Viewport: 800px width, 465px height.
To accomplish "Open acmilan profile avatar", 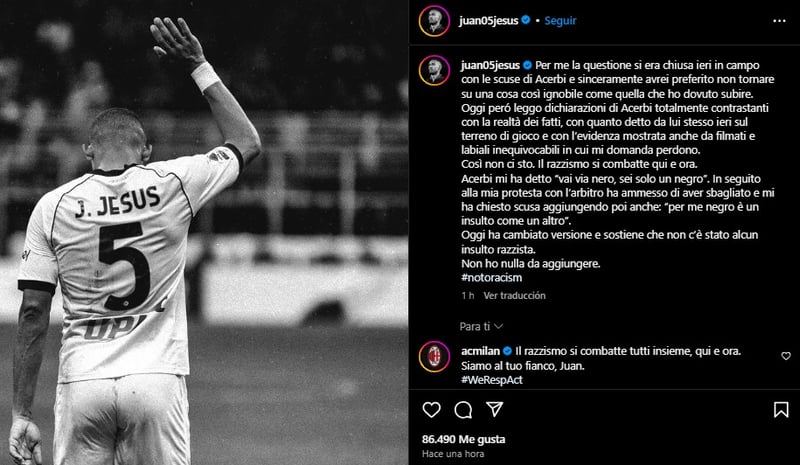I will point(434,356).
